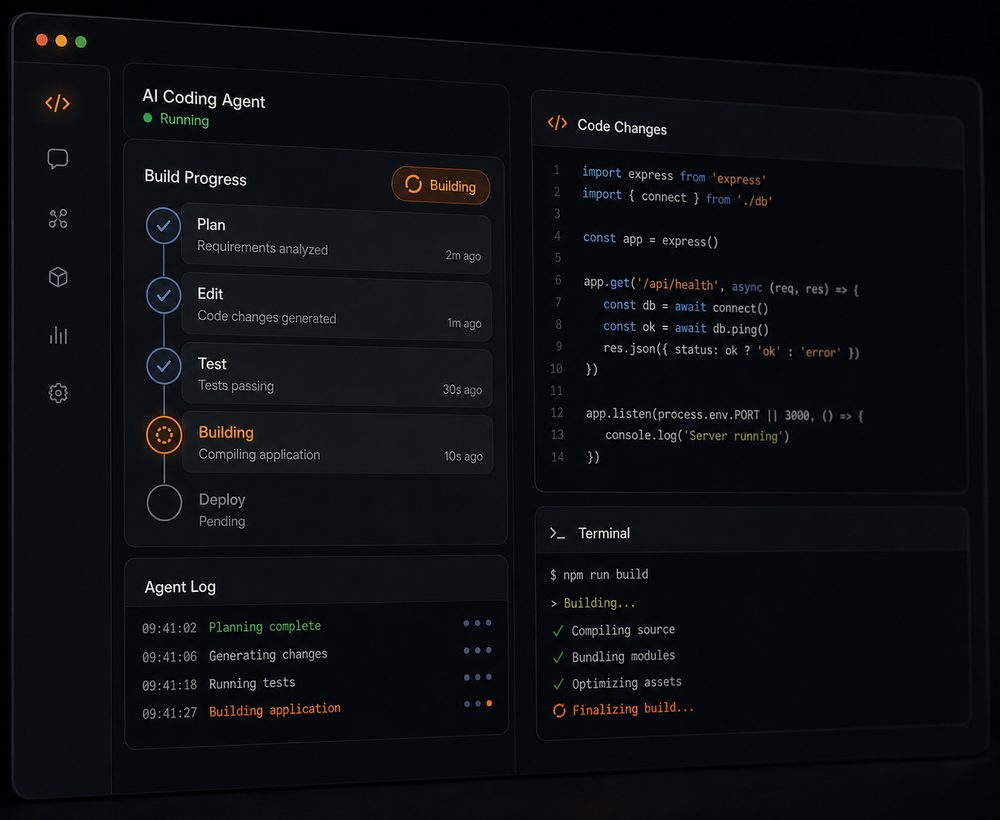This screenshot has width=1000, height=820.
Task: Click the Optimizing assets checkmark
Action: [559, 684]
